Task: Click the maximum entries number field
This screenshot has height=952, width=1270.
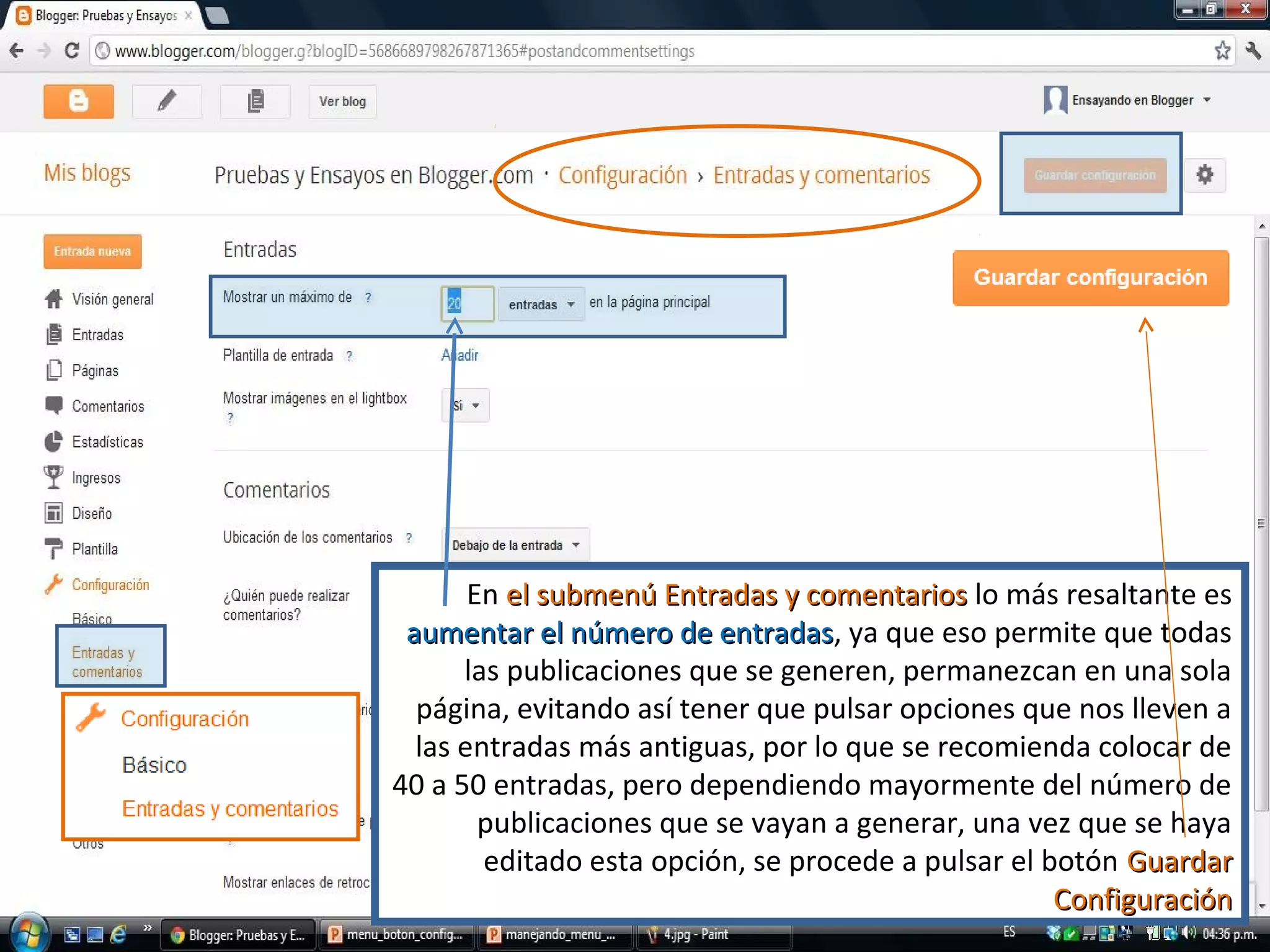Action: click(468, 304)
